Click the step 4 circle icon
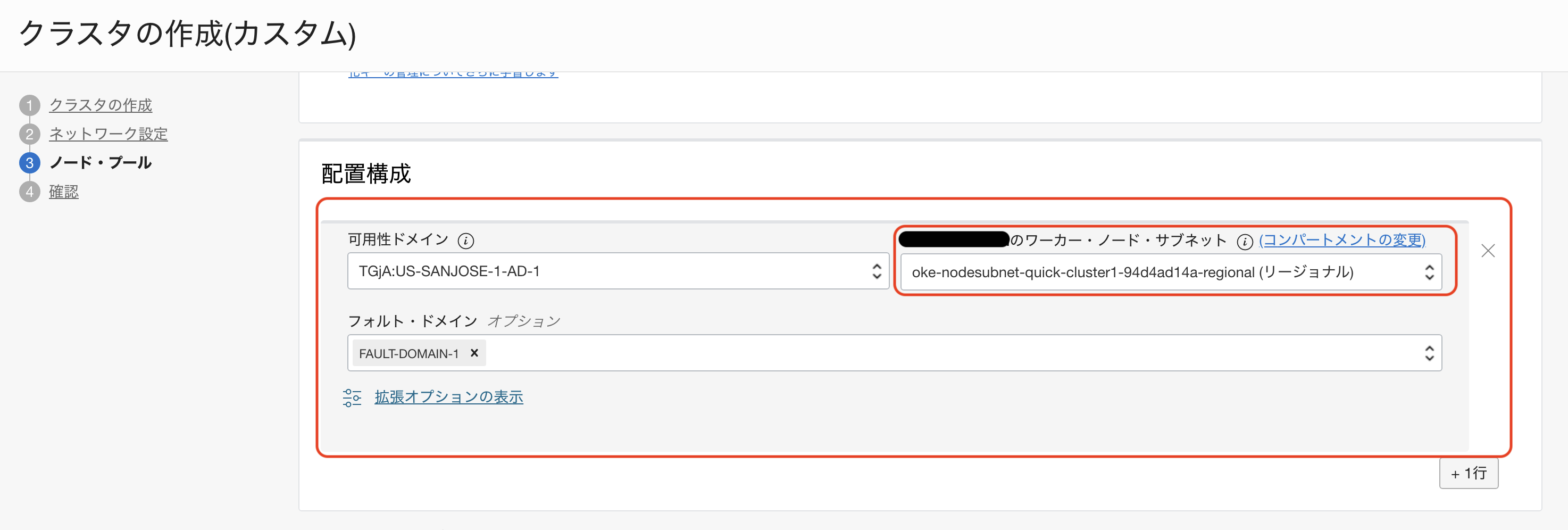This screenshot has height=530, width=1568. [29, 192]
